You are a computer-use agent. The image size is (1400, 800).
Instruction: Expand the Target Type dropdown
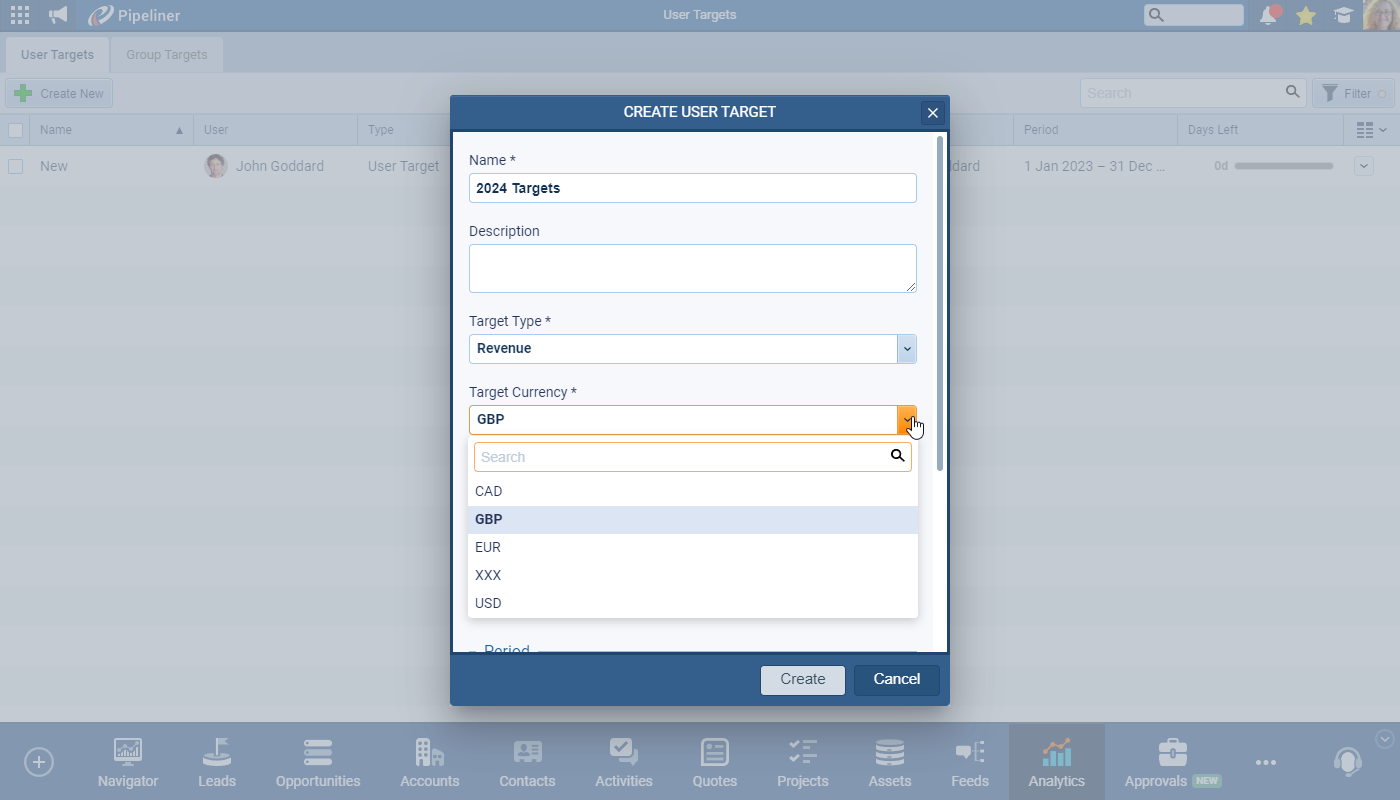907,349
